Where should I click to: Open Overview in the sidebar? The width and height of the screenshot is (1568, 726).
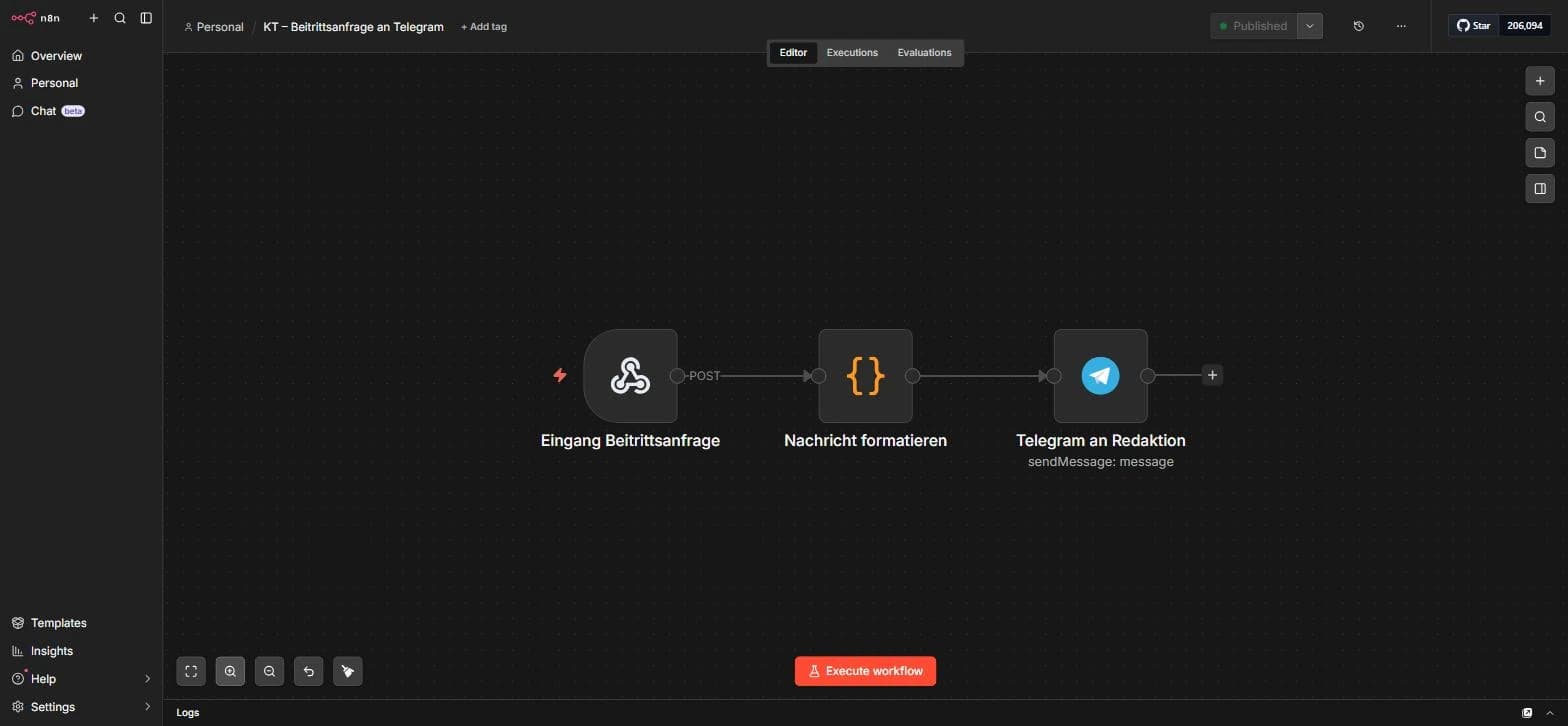(81, 56)
